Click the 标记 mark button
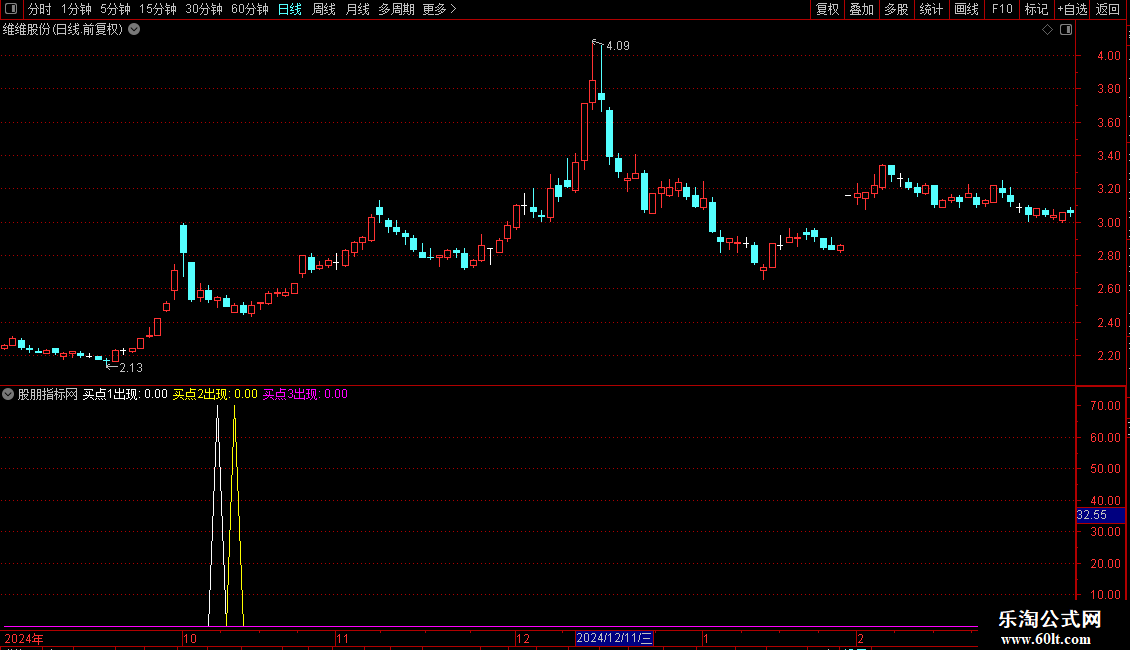 pyautogui.click(x=1036, y=9)
